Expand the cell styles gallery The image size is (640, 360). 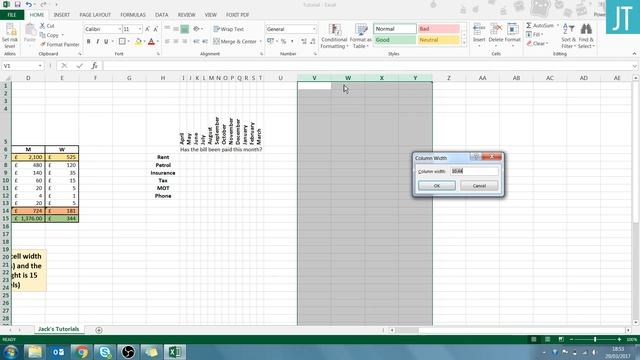click(x=464, y=43)
